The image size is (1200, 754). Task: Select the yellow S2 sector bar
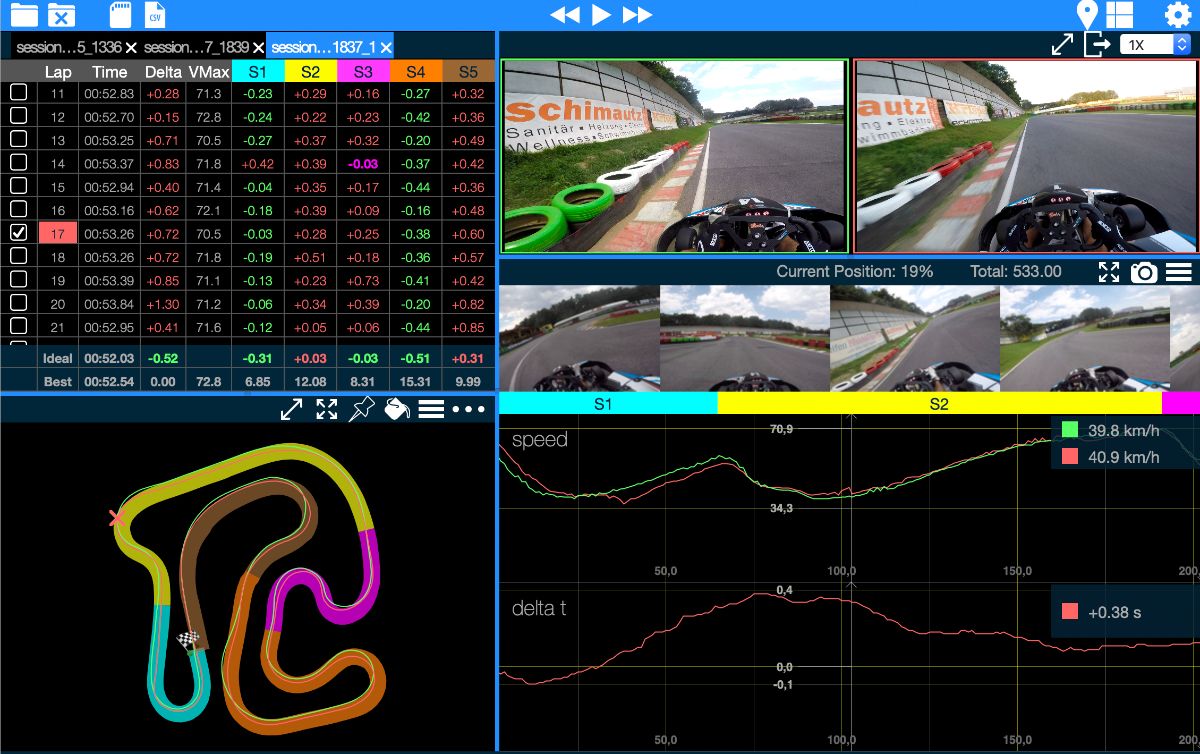point(939,404)
